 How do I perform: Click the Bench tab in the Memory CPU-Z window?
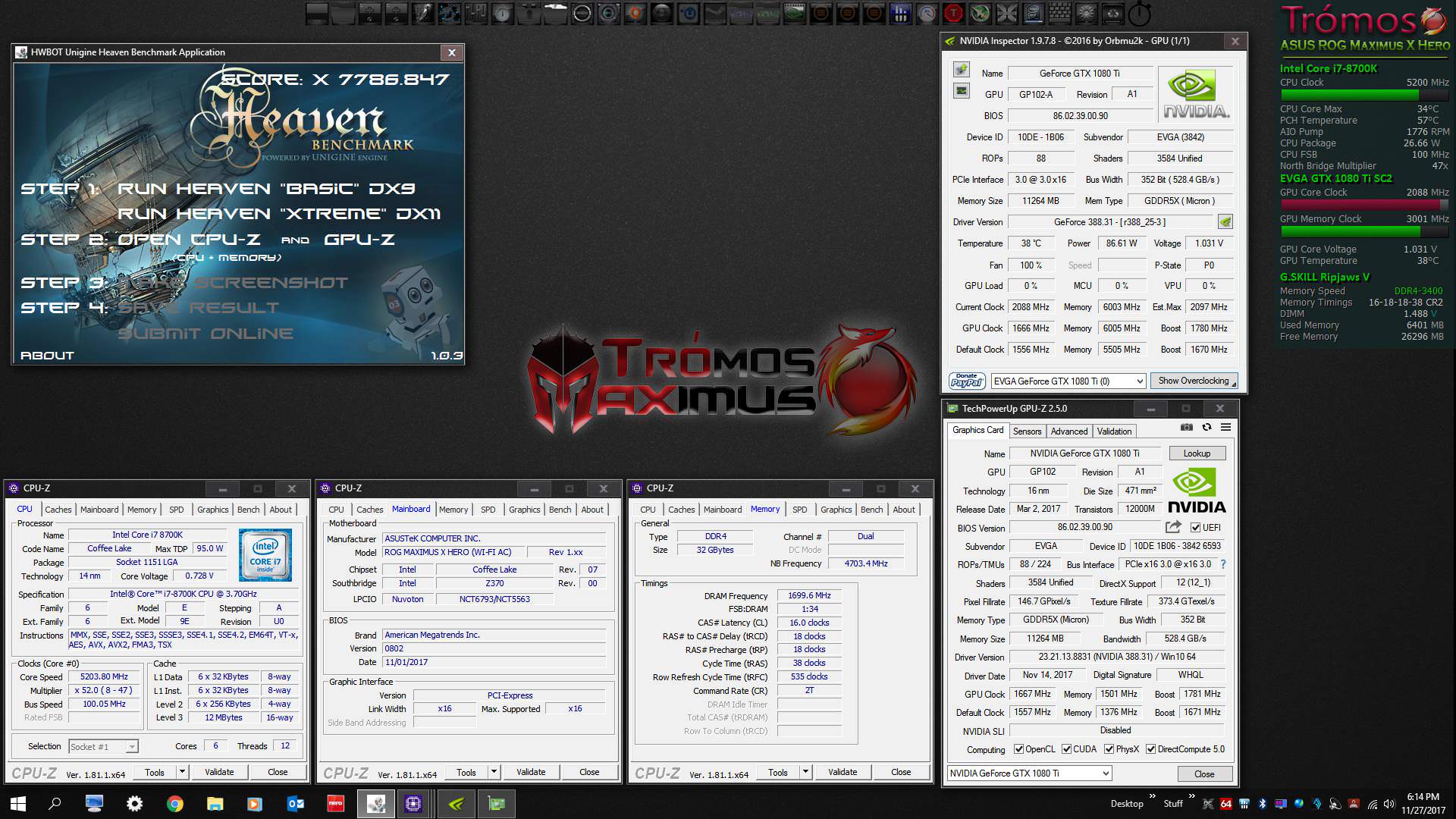click(871, 510)
